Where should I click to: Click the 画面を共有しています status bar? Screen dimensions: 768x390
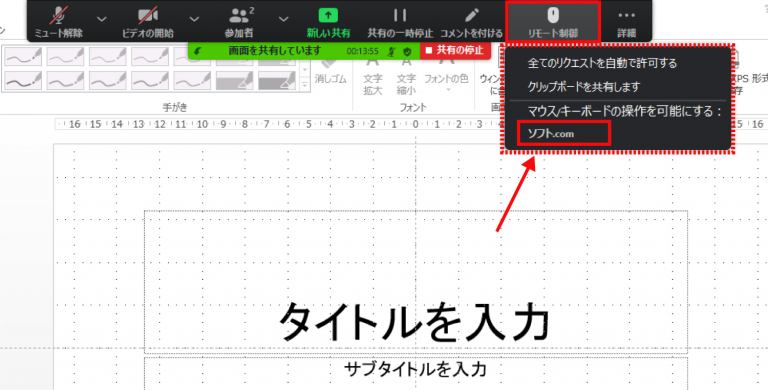304,50
